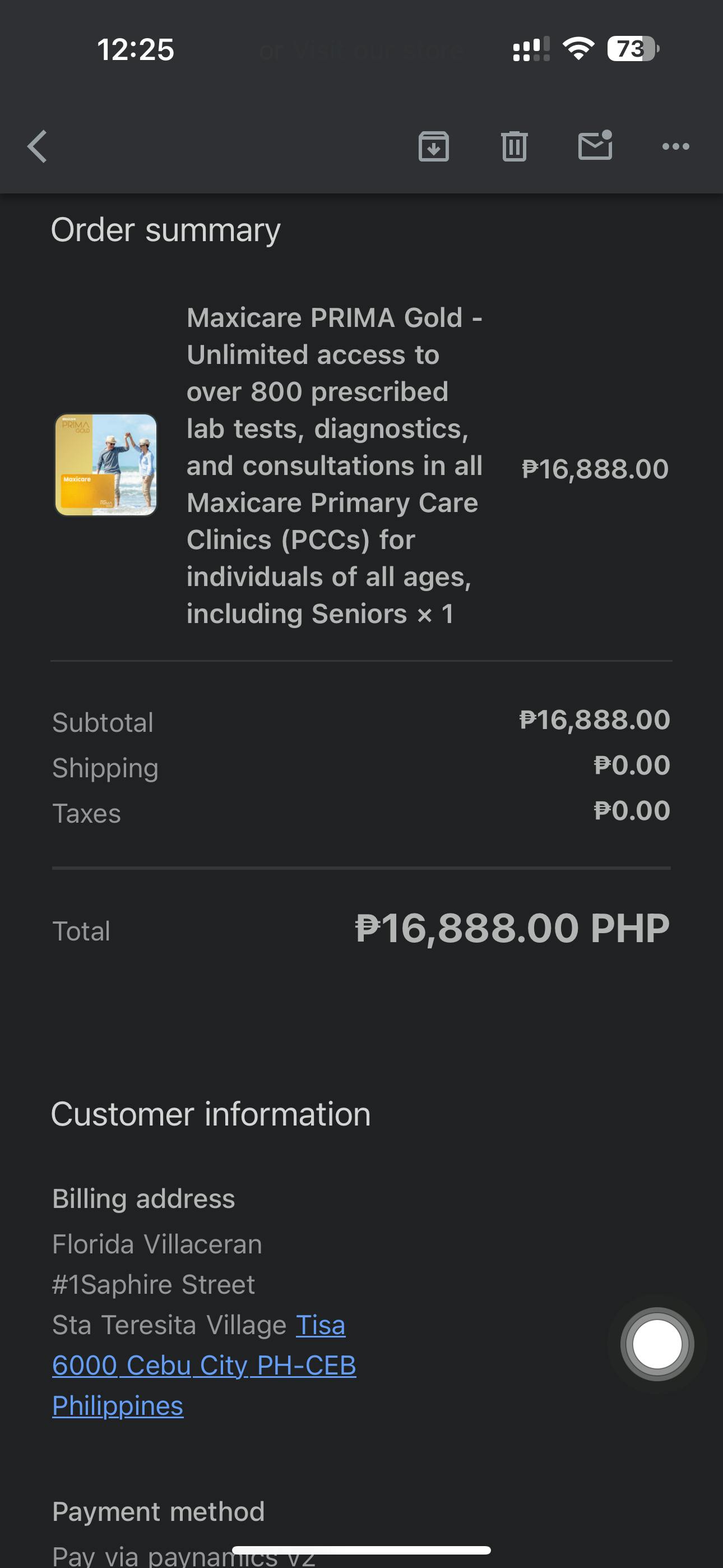Viewport: 723px width, 1568px height.
Task: Go back using the left chevron arrow
Action: pyautogui.click(x=38, y=147)
